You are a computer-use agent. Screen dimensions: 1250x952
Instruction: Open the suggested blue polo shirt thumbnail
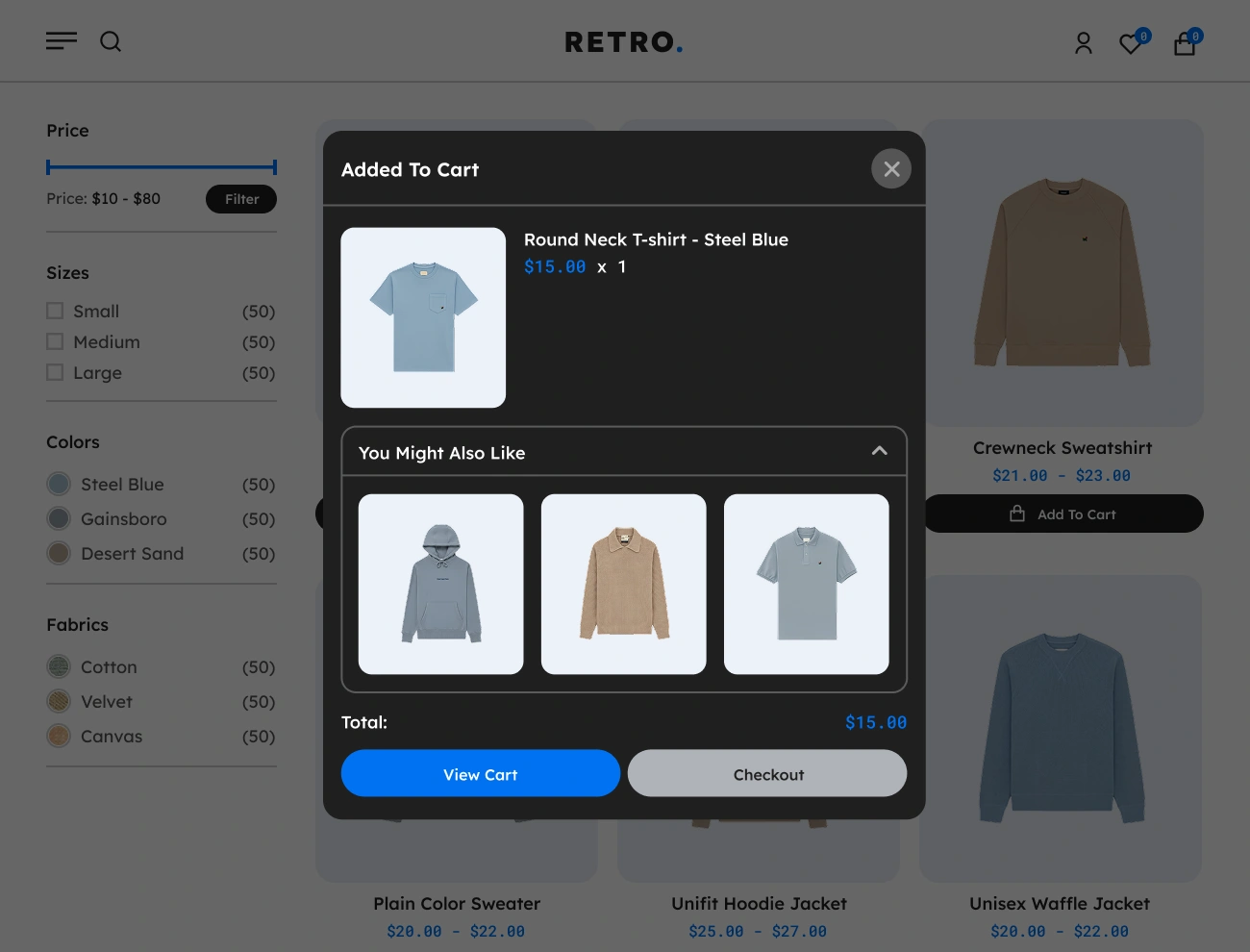(x=807, y=584)
